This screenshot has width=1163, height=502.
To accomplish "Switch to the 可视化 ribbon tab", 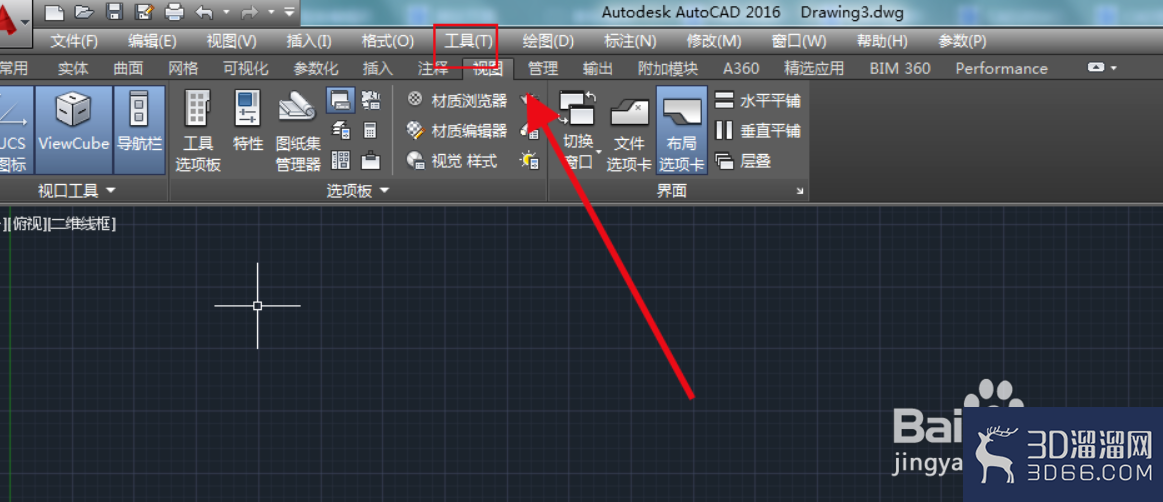I will tap(246, 68).
